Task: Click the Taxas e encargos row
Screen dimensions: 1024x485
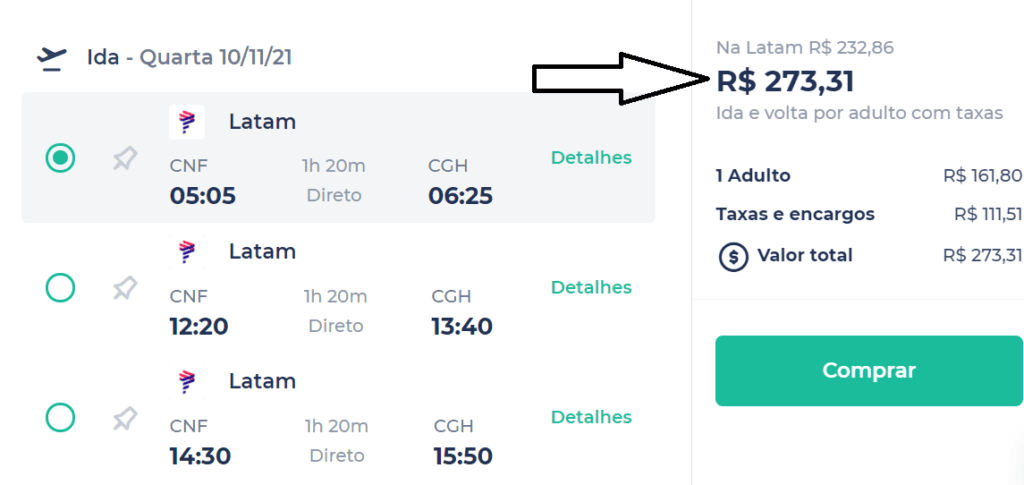Action: (869, 214)
